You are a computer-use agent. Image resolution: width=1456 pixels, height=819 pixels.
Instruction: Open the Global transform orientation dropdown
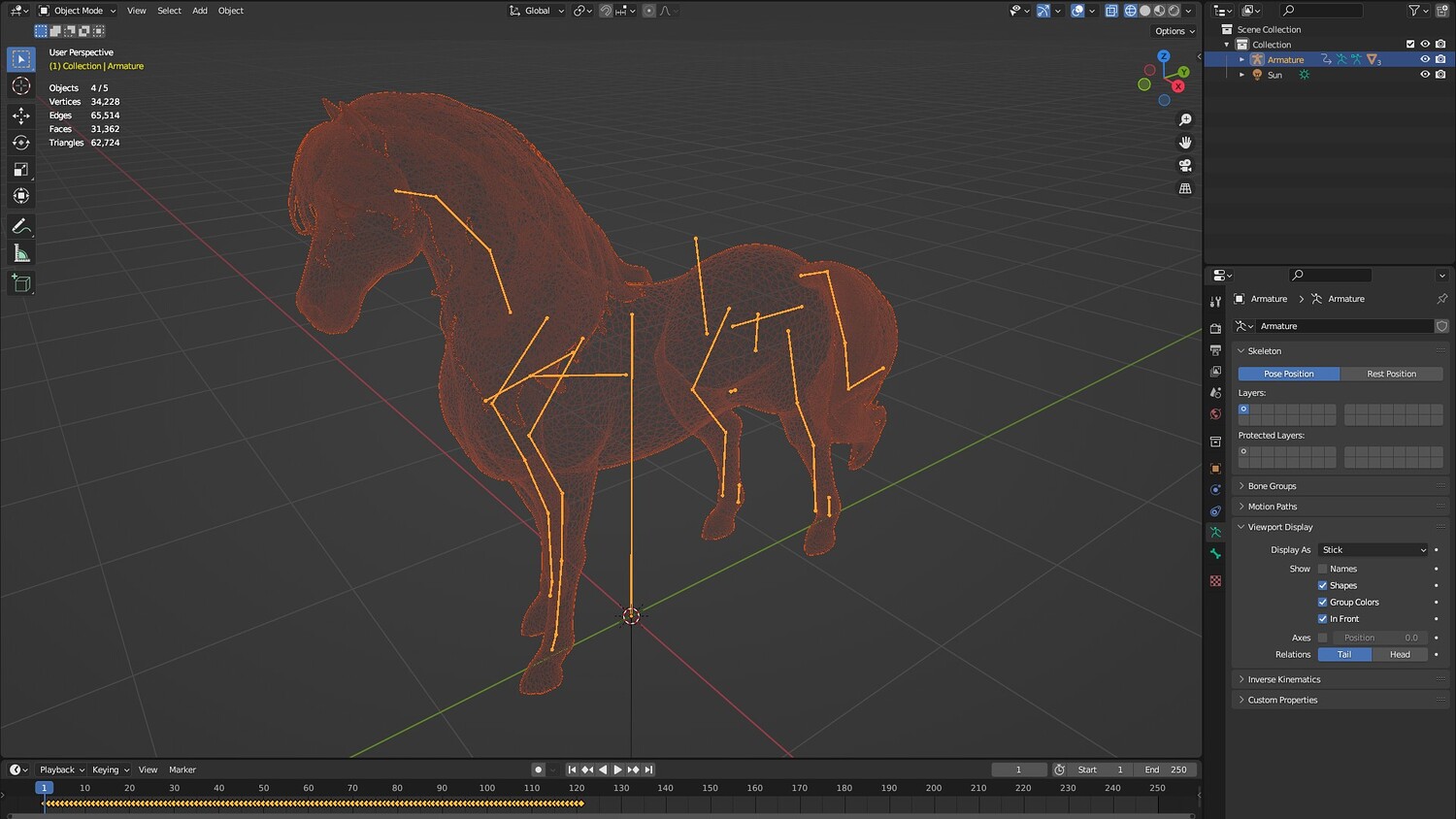point(537,11)
